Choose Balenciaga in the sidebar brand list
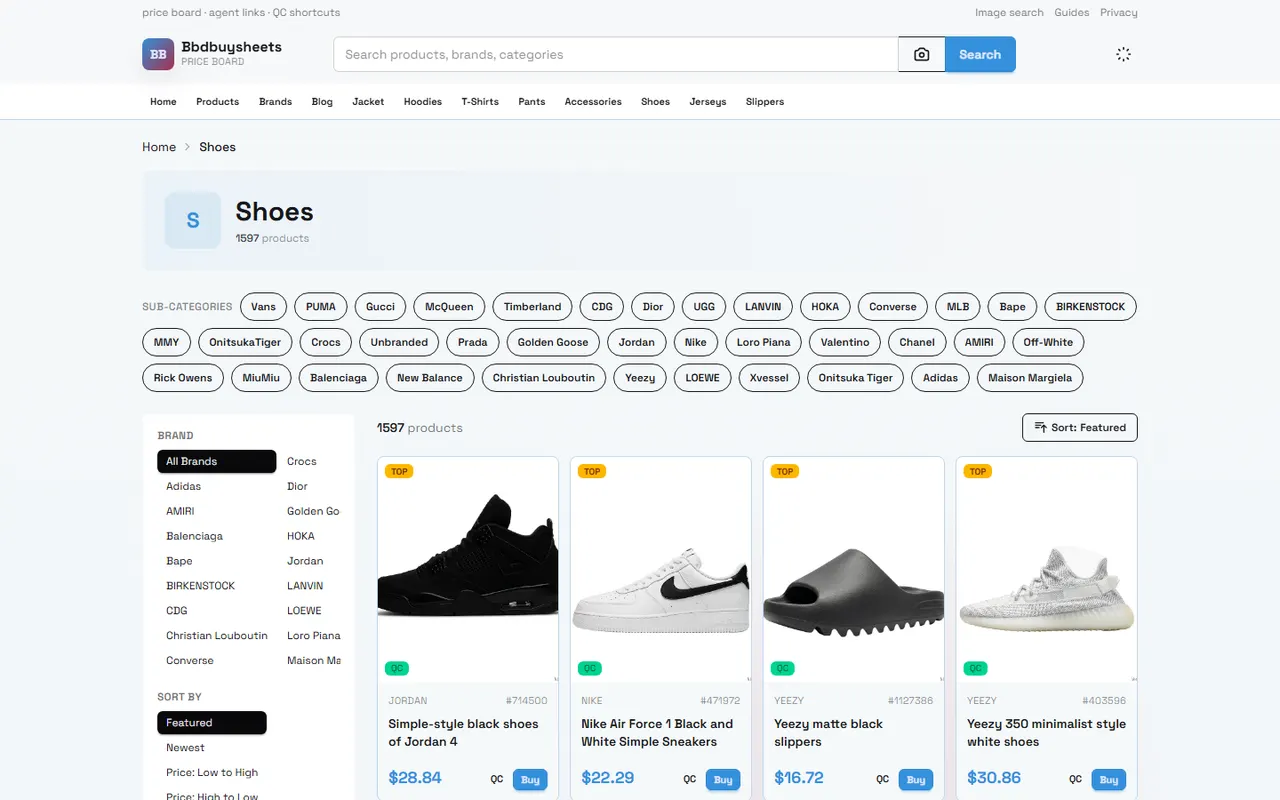 tap(194, 536)
